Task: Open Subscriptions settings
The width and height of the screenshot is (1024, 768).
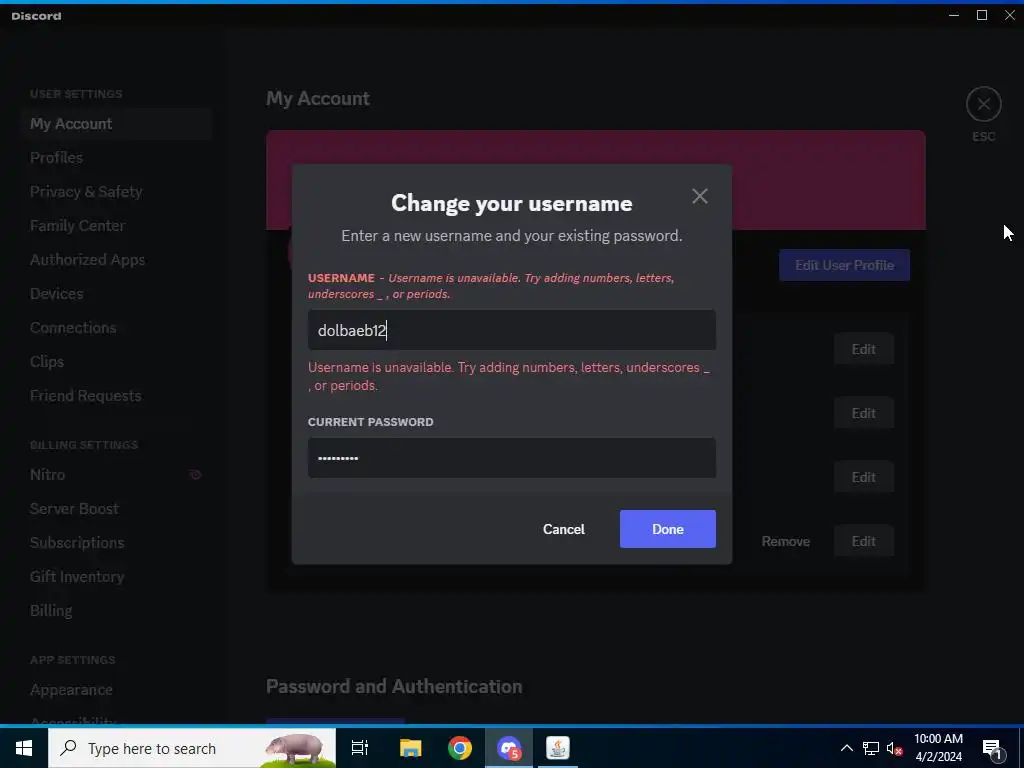Action: point(116,543)
